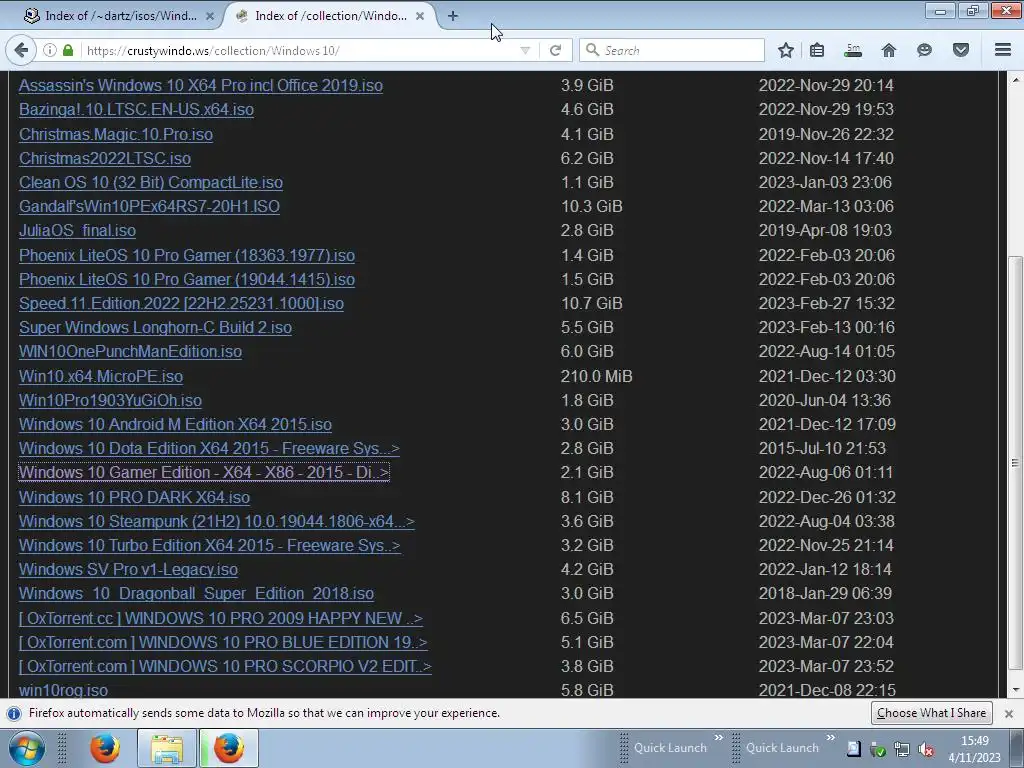Close the Index of /collection/Windows tab
This screenshot has width=1024, height=768.
pos(420,16)
